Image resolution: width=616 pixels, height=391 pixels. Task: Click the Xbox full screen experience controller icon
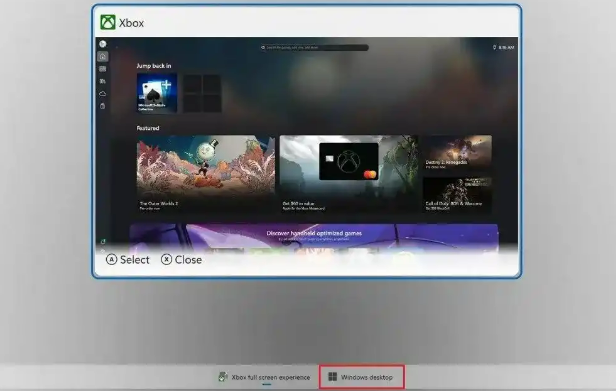click(x=222, y=377)
